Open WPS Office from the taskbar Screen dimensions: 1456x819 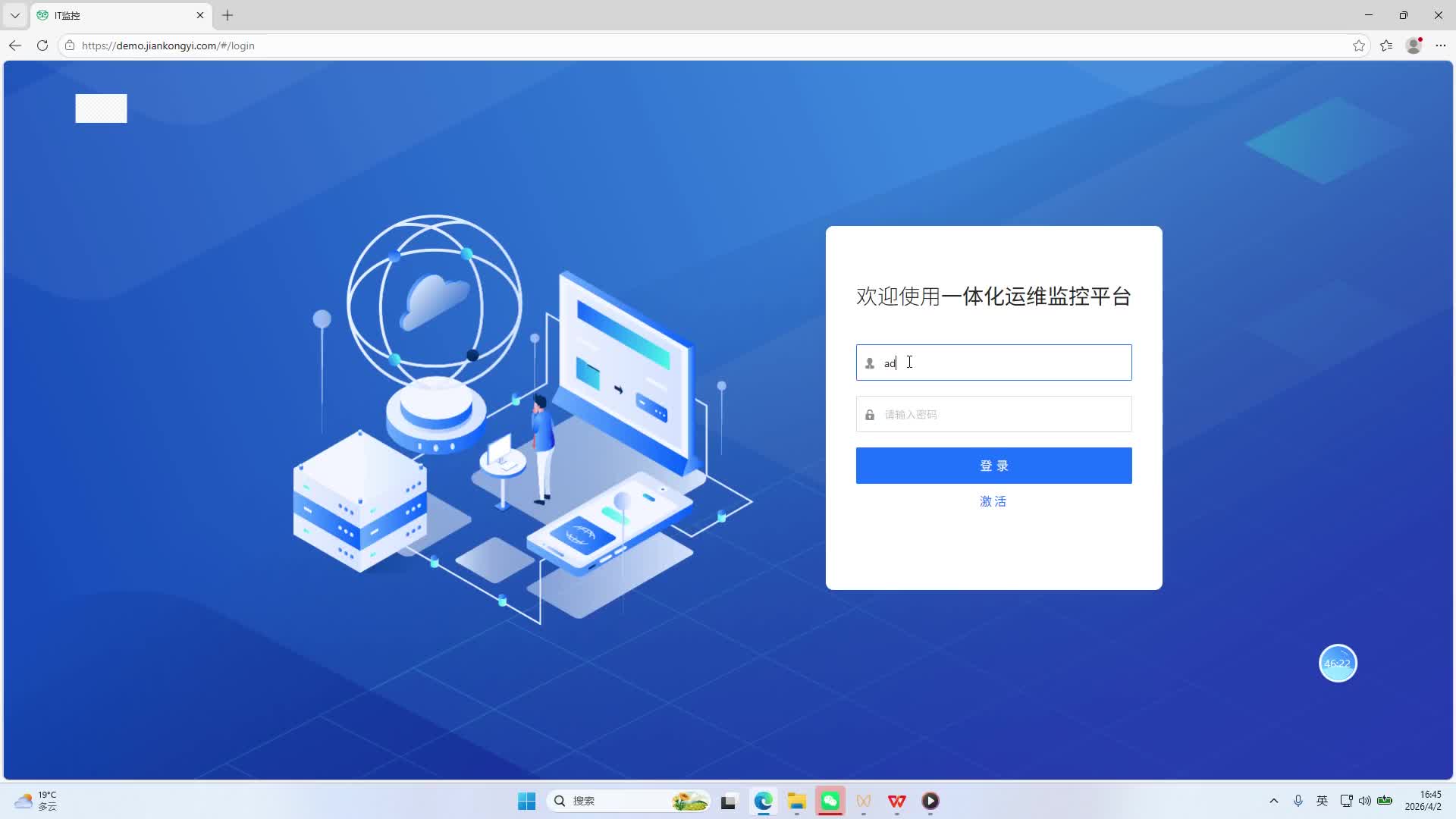pyautogui.click(x=897, y=801)
